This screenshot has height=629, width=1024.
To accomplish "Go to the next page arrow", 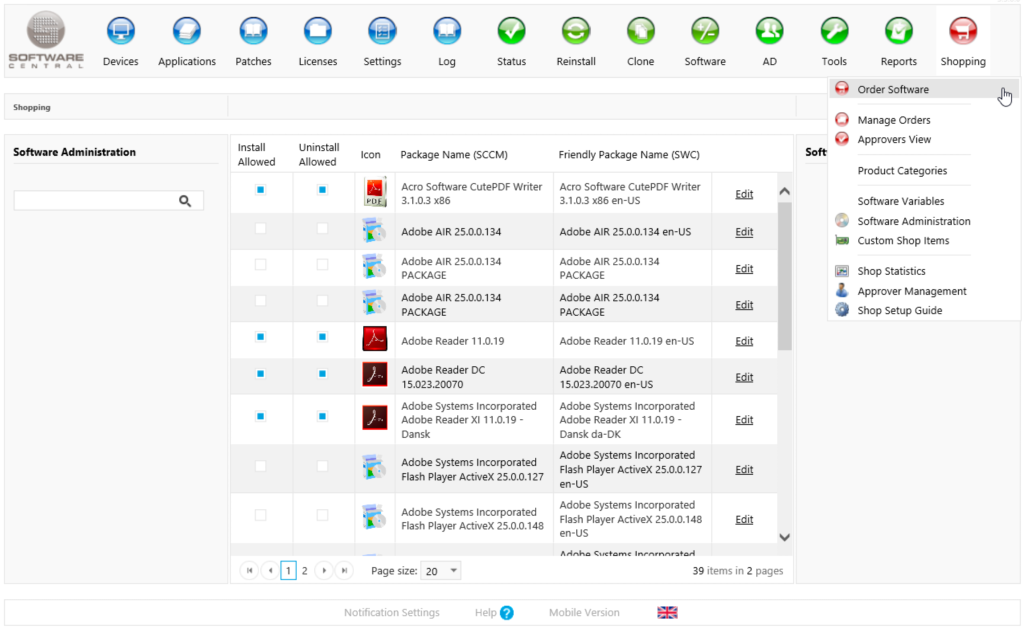I will 324,571.
